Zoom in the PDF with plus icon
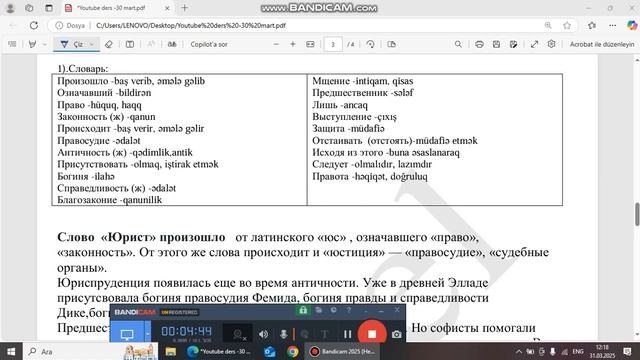 (x=293, y=44)
